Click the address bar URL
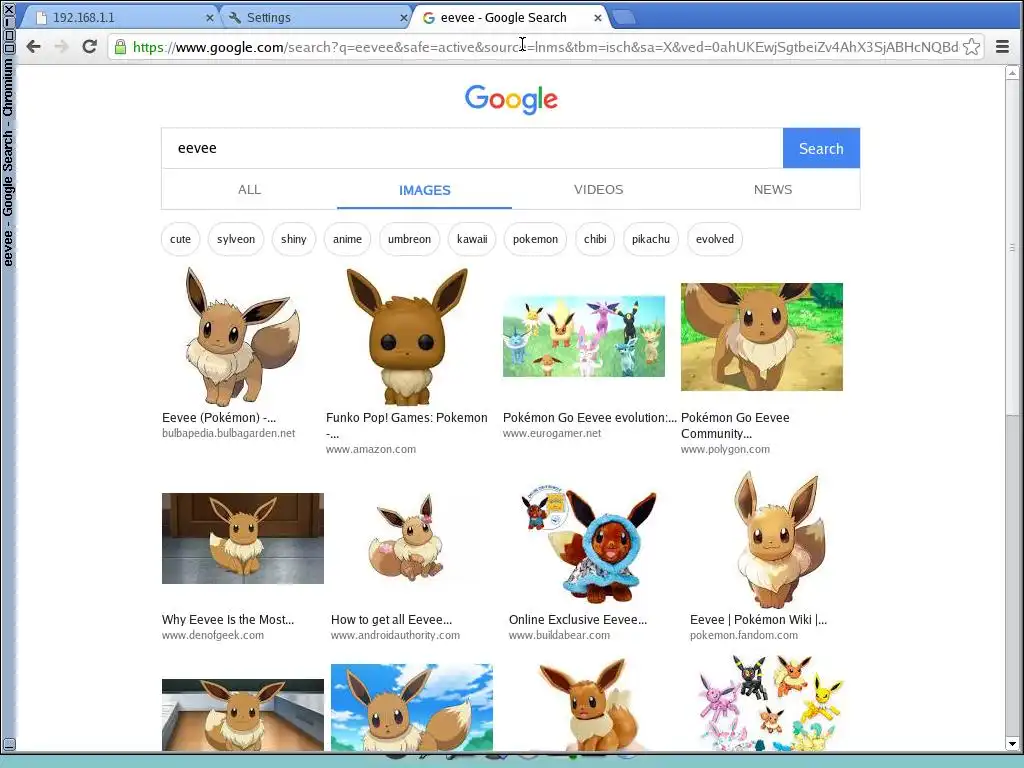Viewport: 1024px width, 768px height. 545,47
